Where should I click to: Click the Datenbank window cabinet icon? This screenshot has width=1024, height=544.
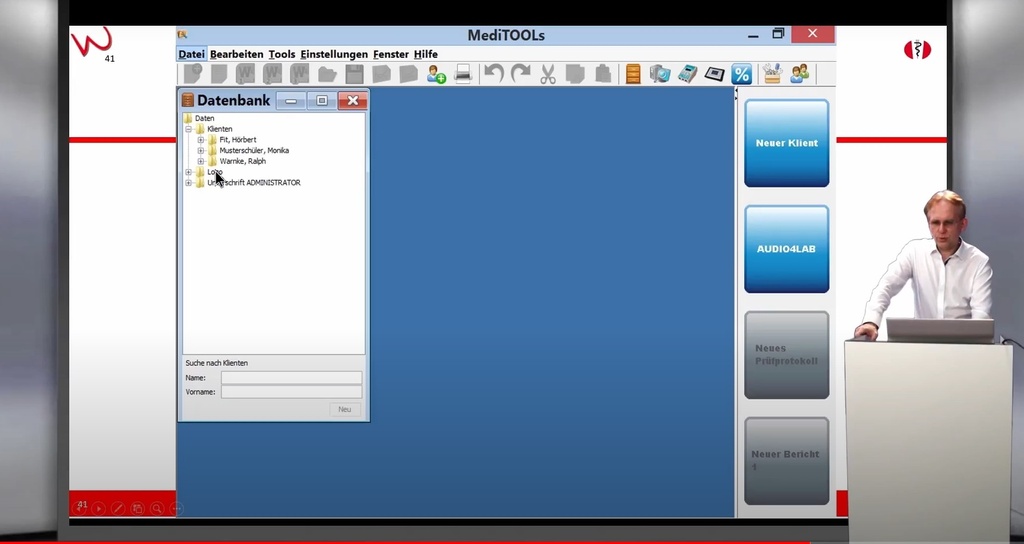188,101
